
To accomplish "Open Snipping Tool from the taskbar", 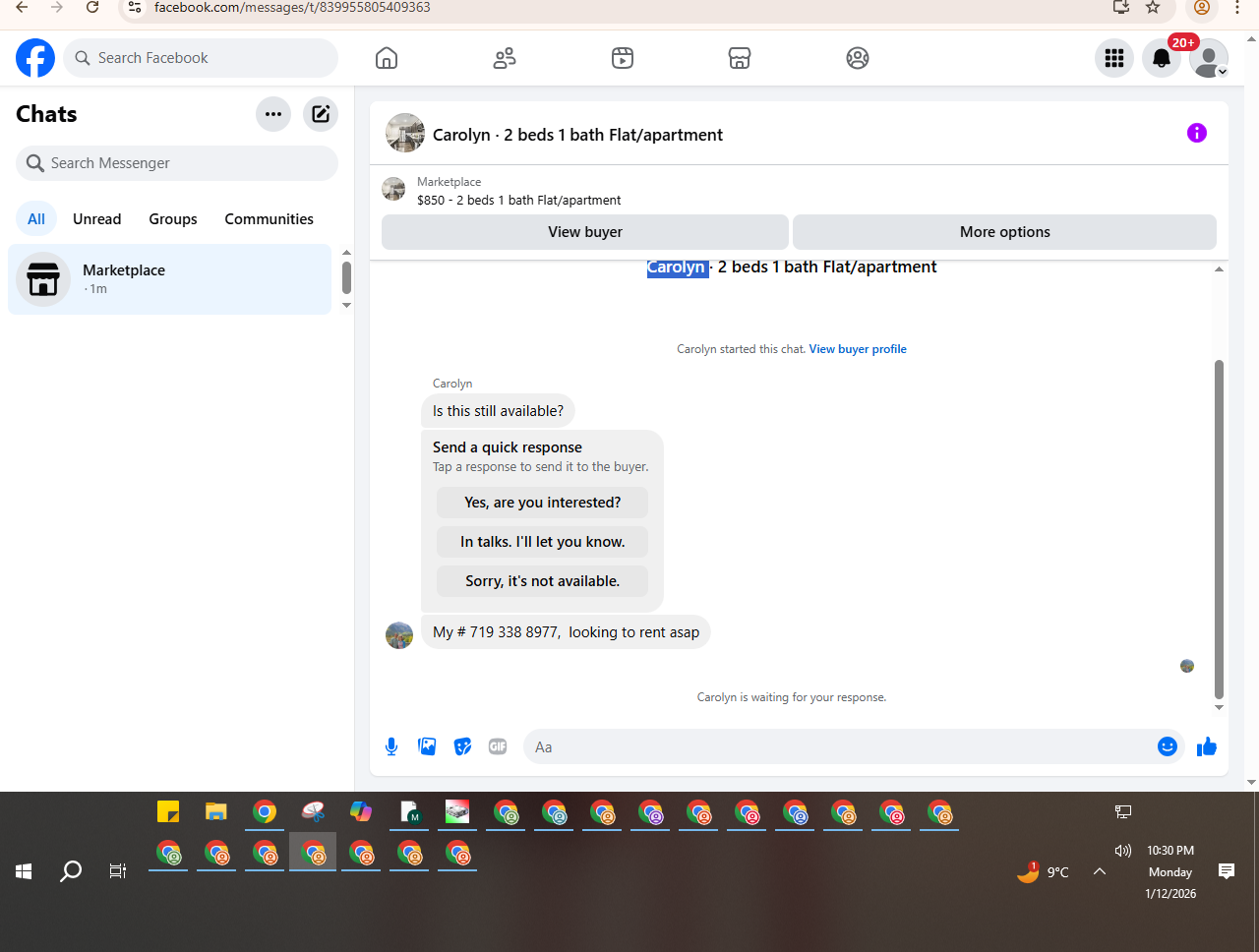I will tap(313, 811).
